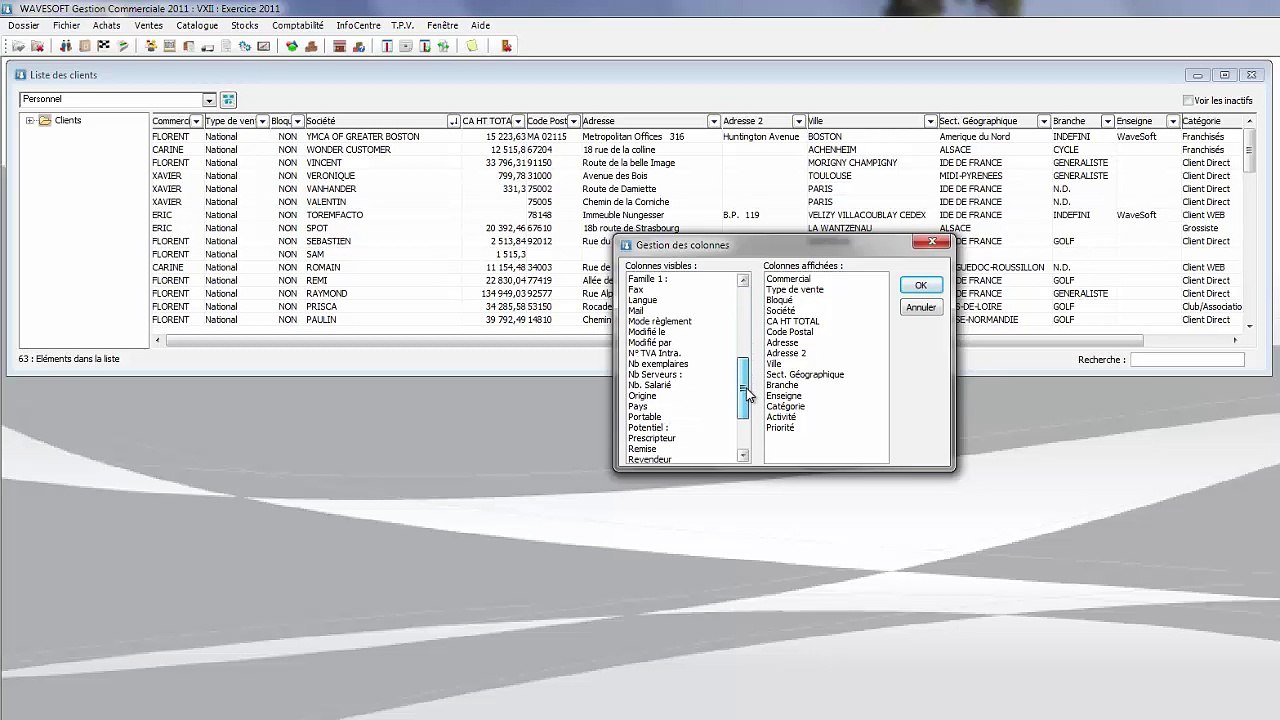Open the Fenêtre menu
Screen dimensions: 1280x720
click(442, 25)
